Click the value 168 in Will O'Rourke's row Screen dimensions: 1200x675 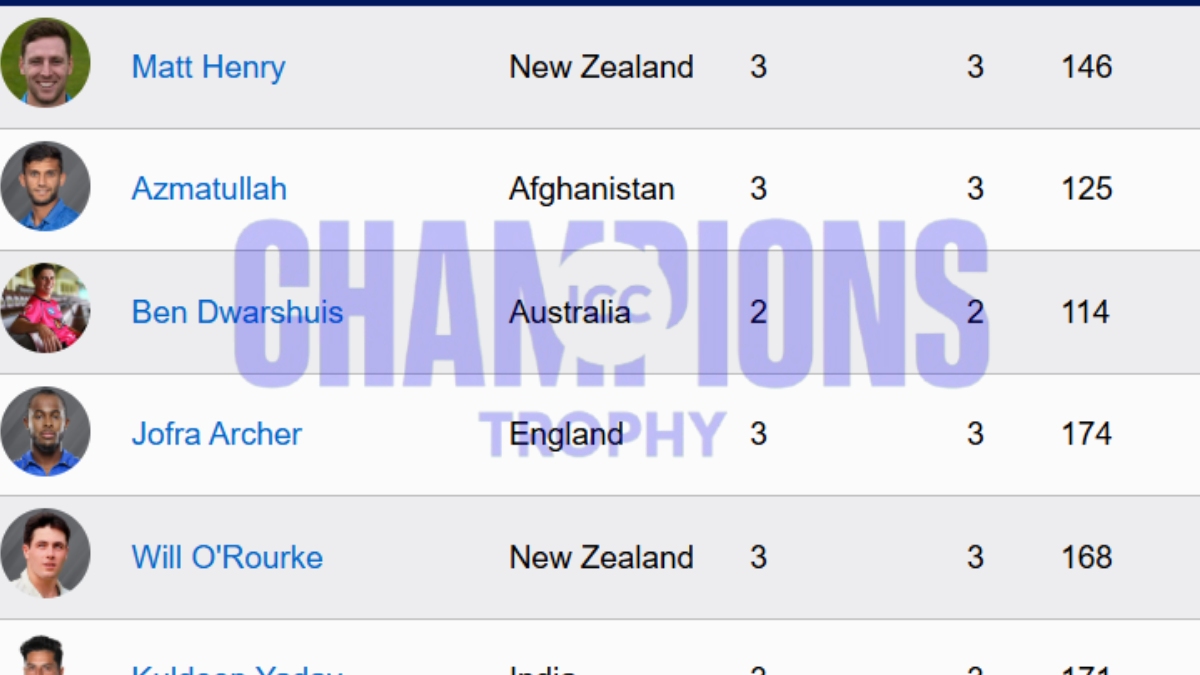coord(1086,557)
